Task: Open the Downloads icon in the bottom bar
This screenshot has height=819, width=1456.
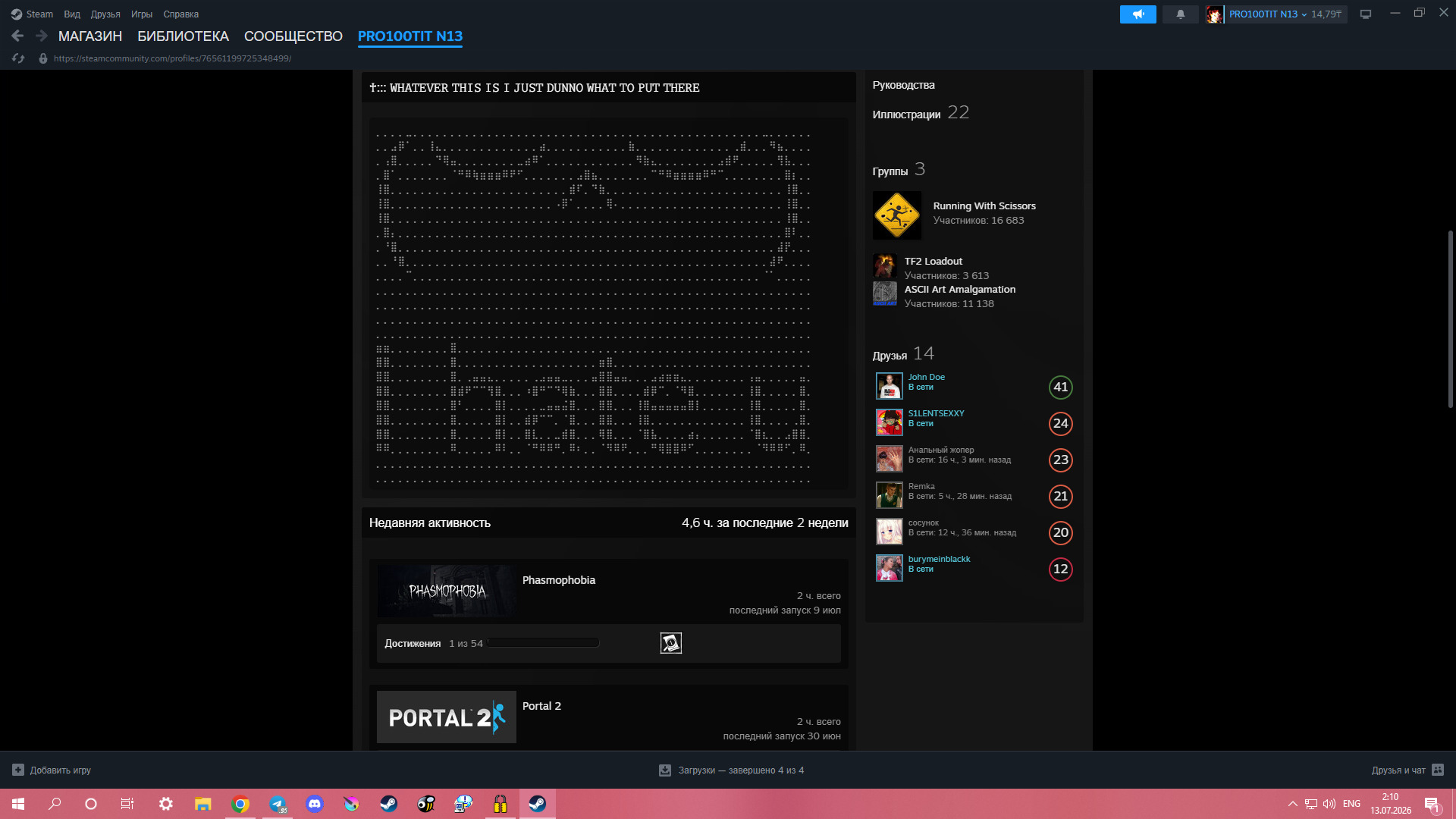Action: click(x=665, y=770)
